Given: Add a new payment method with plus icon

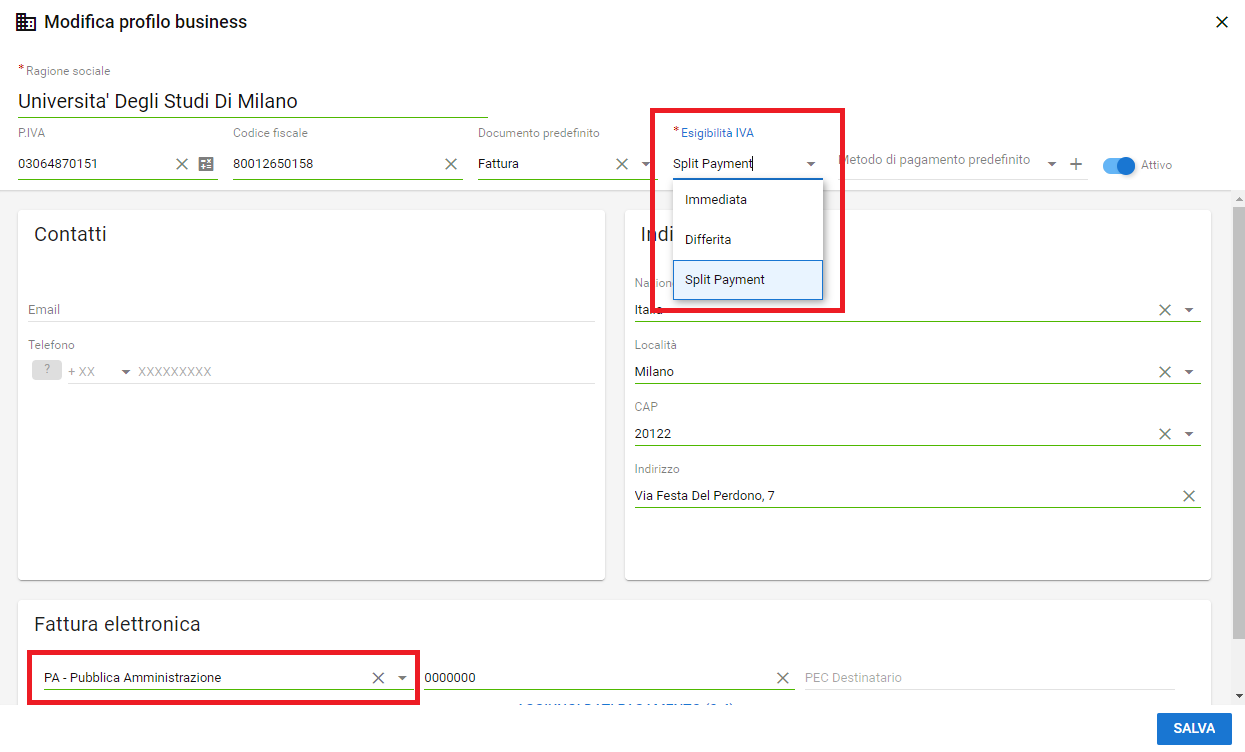Looking at the screenshot, I should 1076,164.
